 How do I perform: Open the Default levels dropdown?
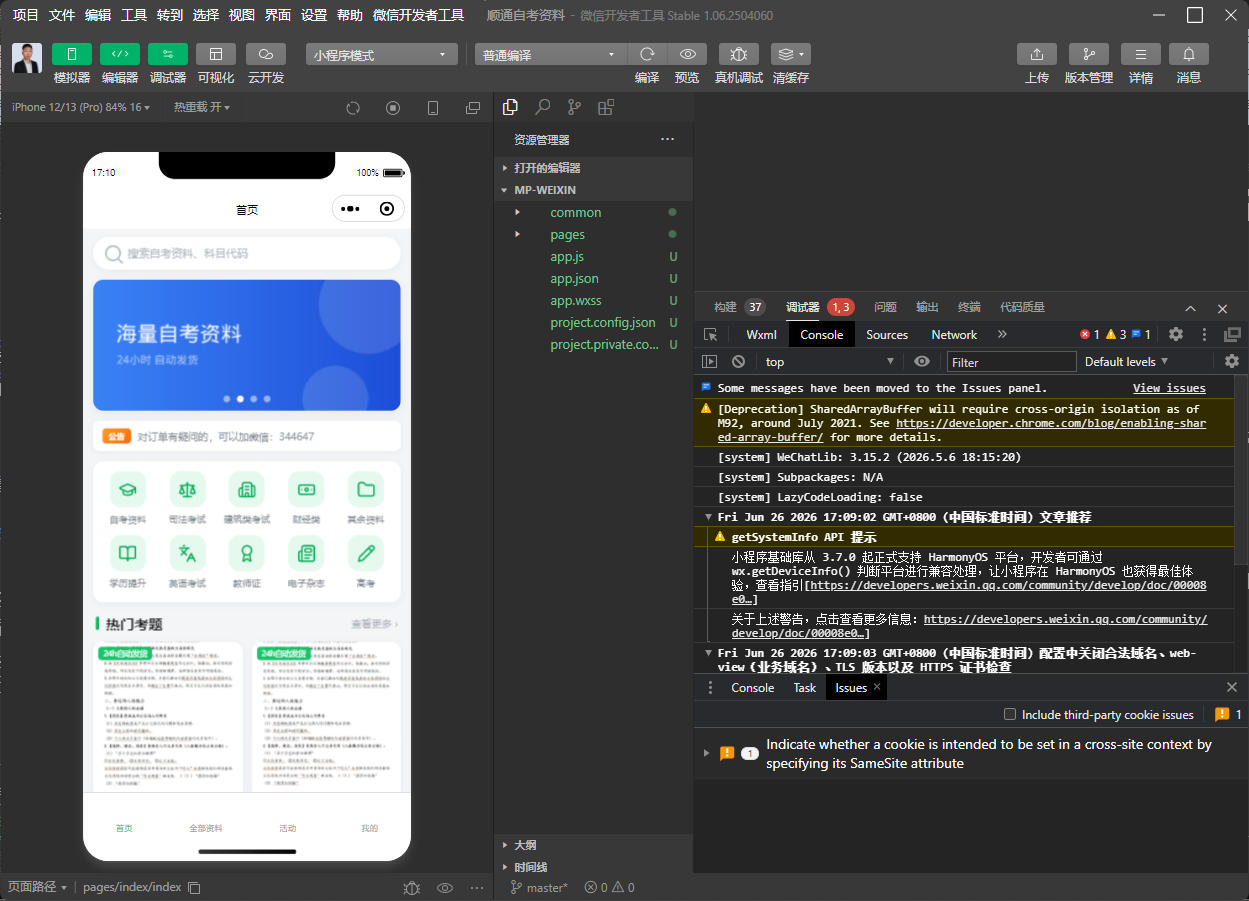tap(1127, 362)
